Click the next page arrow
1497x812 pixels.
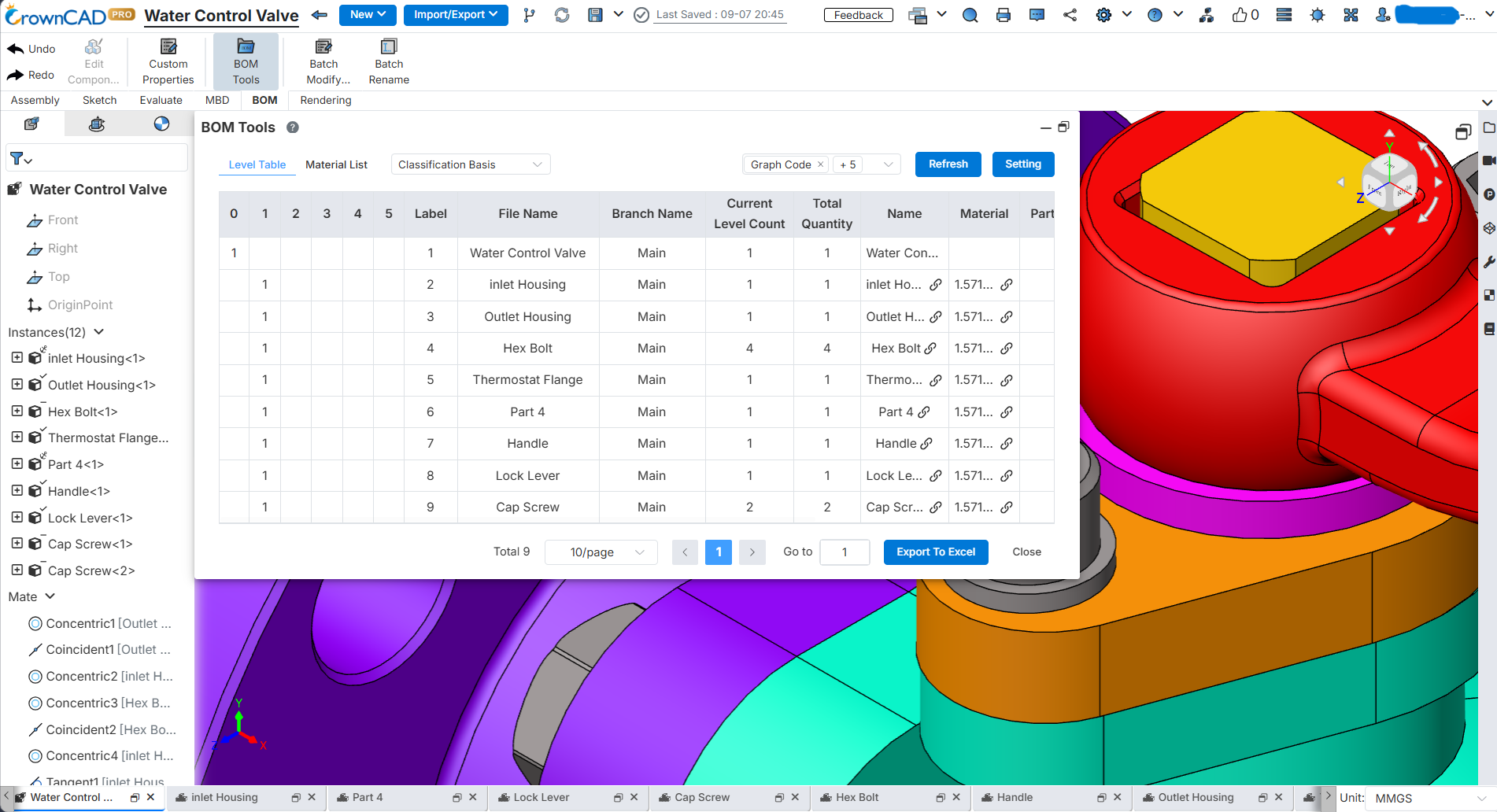752,552
